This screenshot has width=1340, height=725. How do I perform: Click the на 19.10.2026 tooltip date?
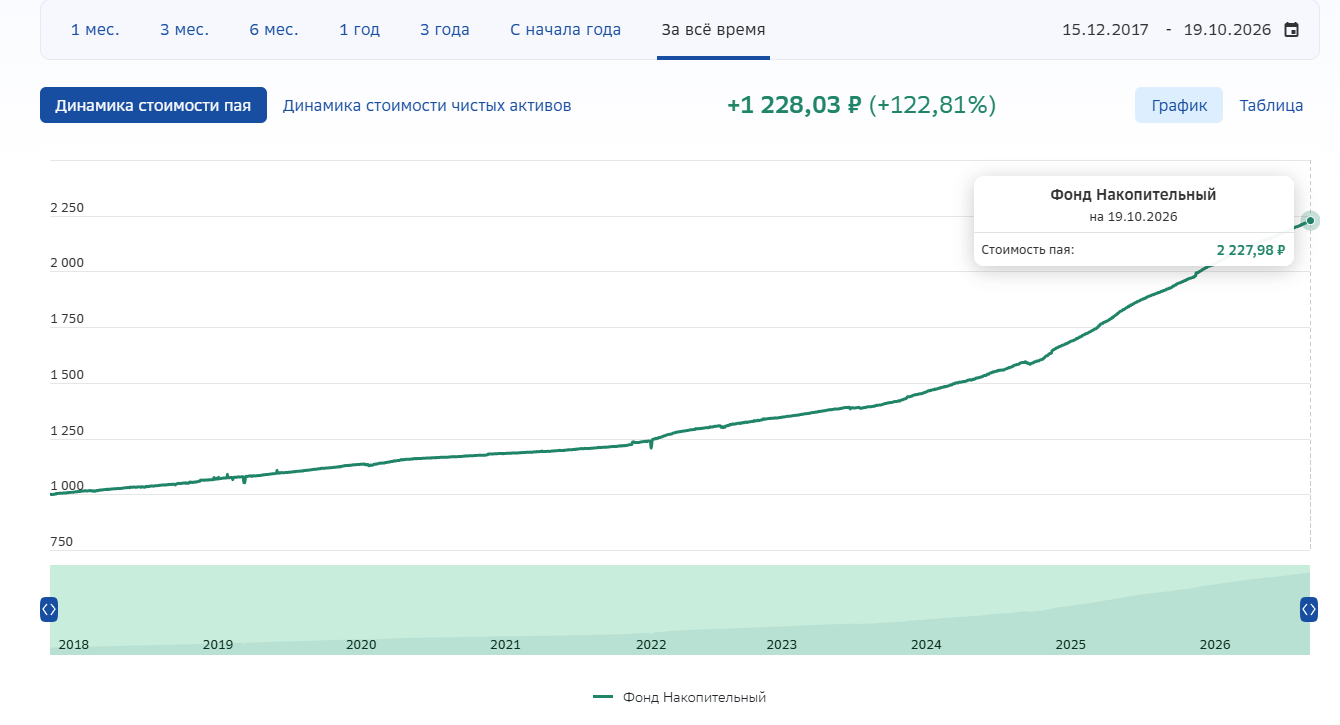[x=1133, y=216]
